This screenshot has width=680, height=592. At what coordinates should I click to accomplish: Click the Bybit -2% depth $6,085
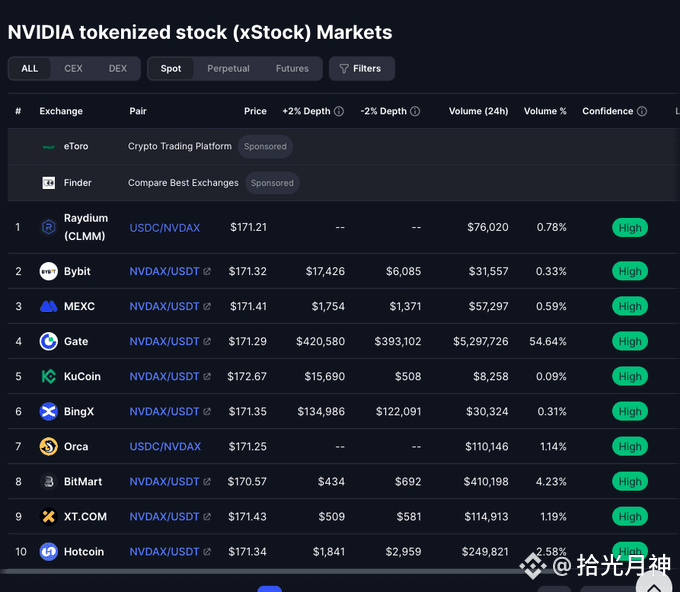coord(403,271)
